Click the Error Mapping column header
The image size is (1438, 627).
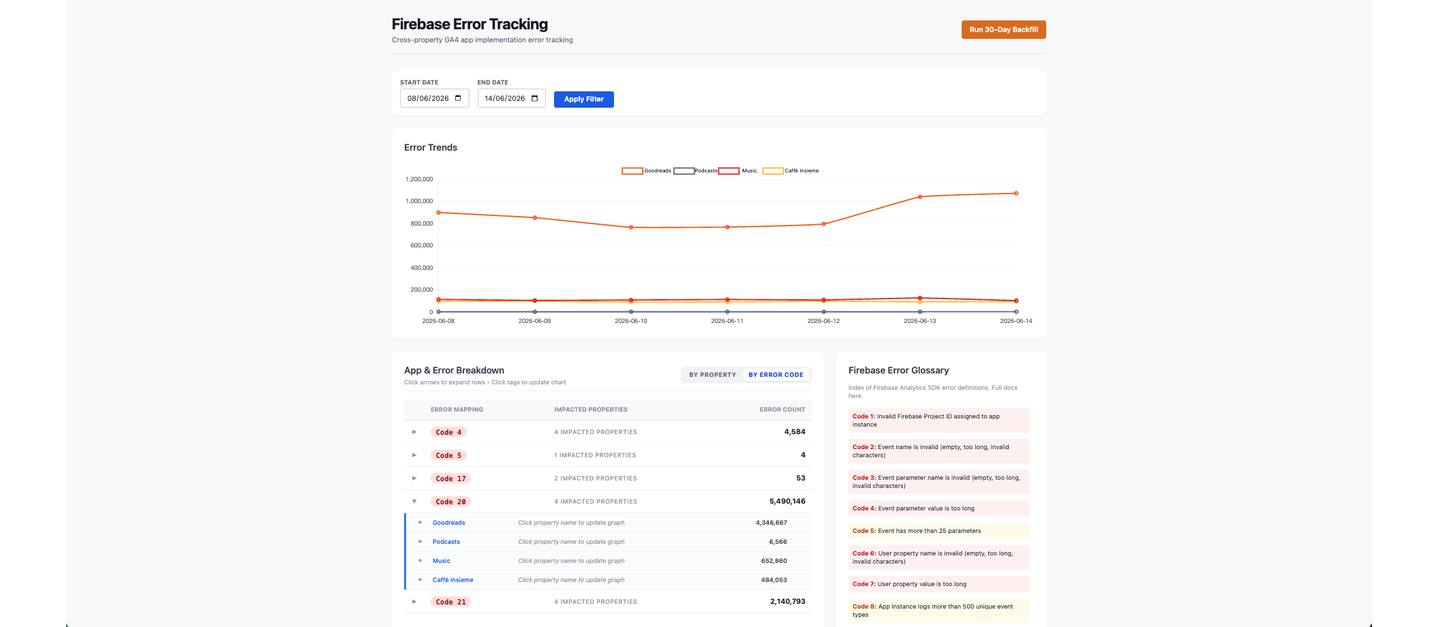[457, 409]
